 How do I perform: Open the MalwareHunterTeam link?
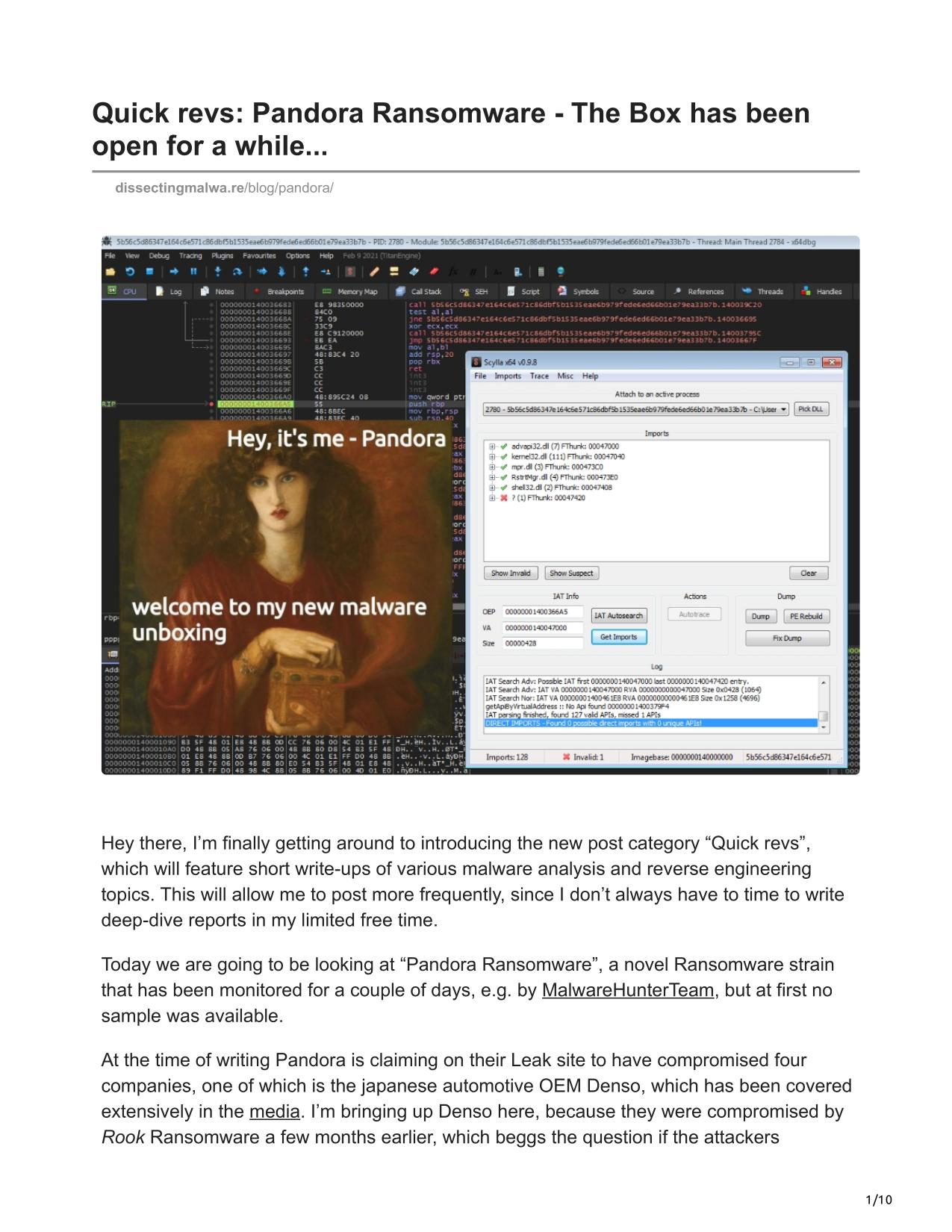(628, 990)
